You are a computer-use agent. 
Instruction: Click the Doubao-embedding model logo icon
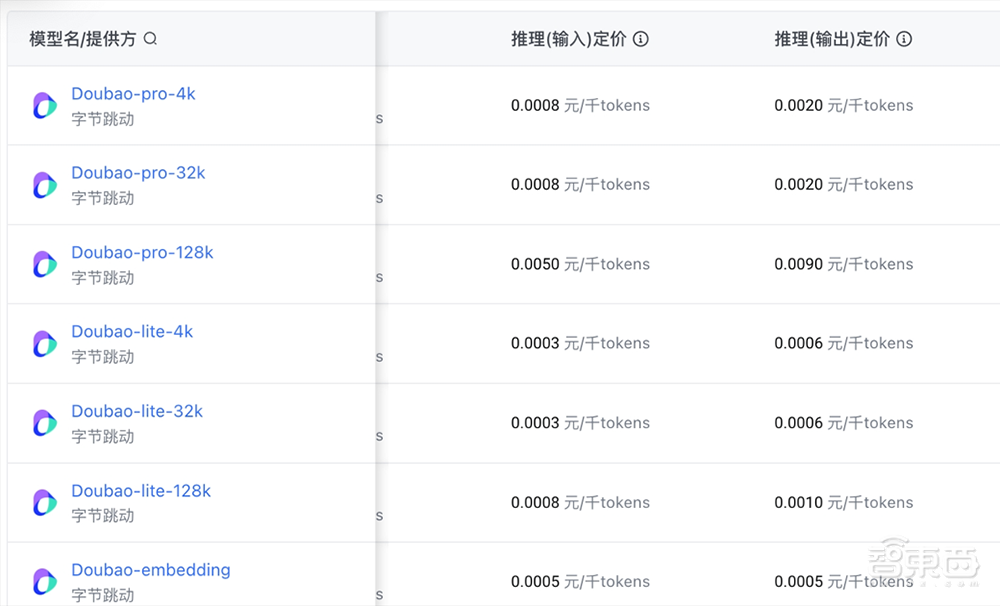(44, 581)
